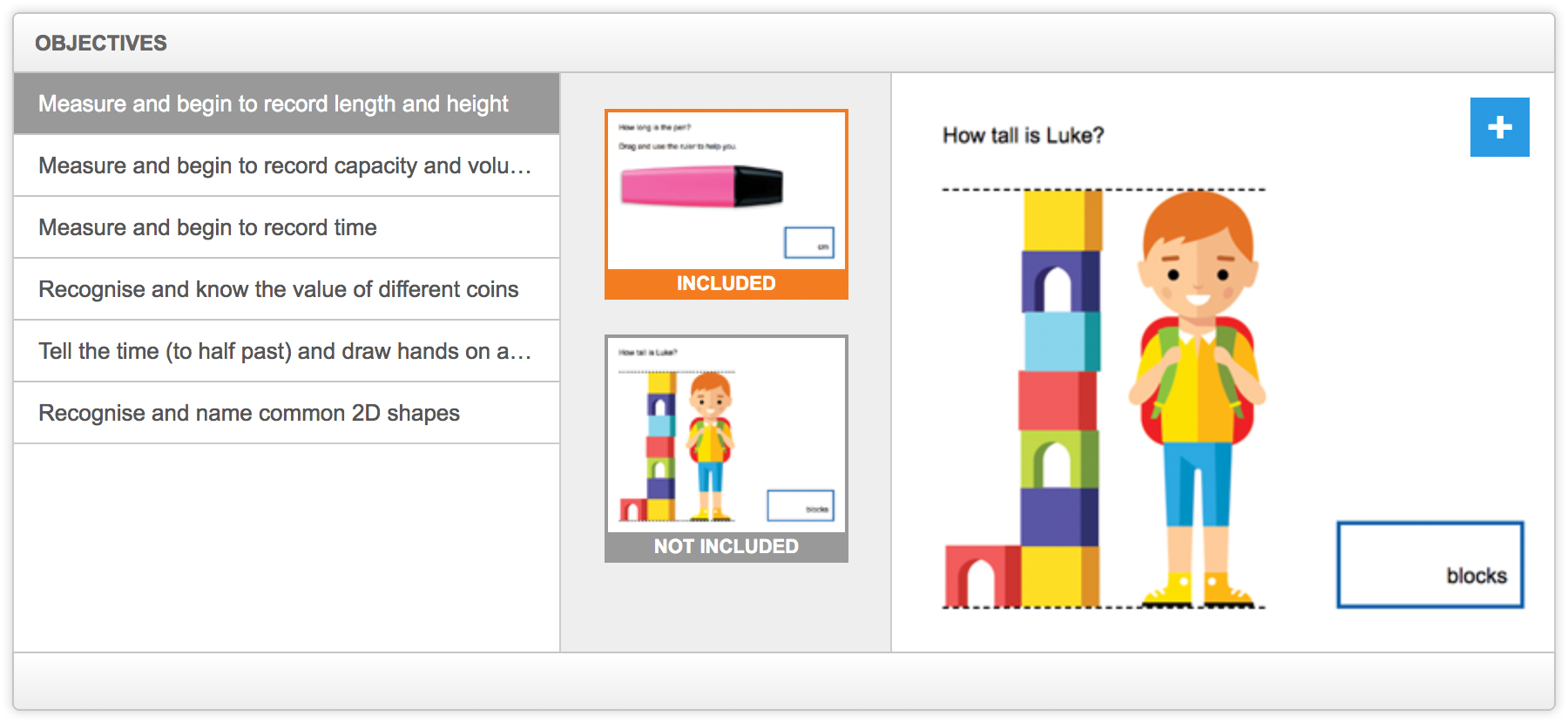Click inside the blocks answer box
This screenshot has height=723, width=1568.
pos(1429,564)
